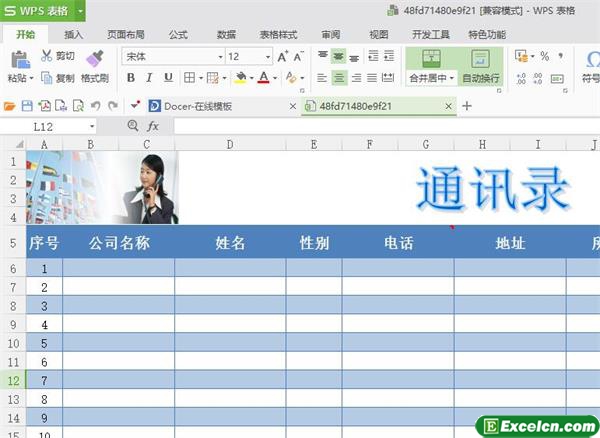The image size is (600, 438).
Task: Click the left decimal places icon
Action: (521, 79)
